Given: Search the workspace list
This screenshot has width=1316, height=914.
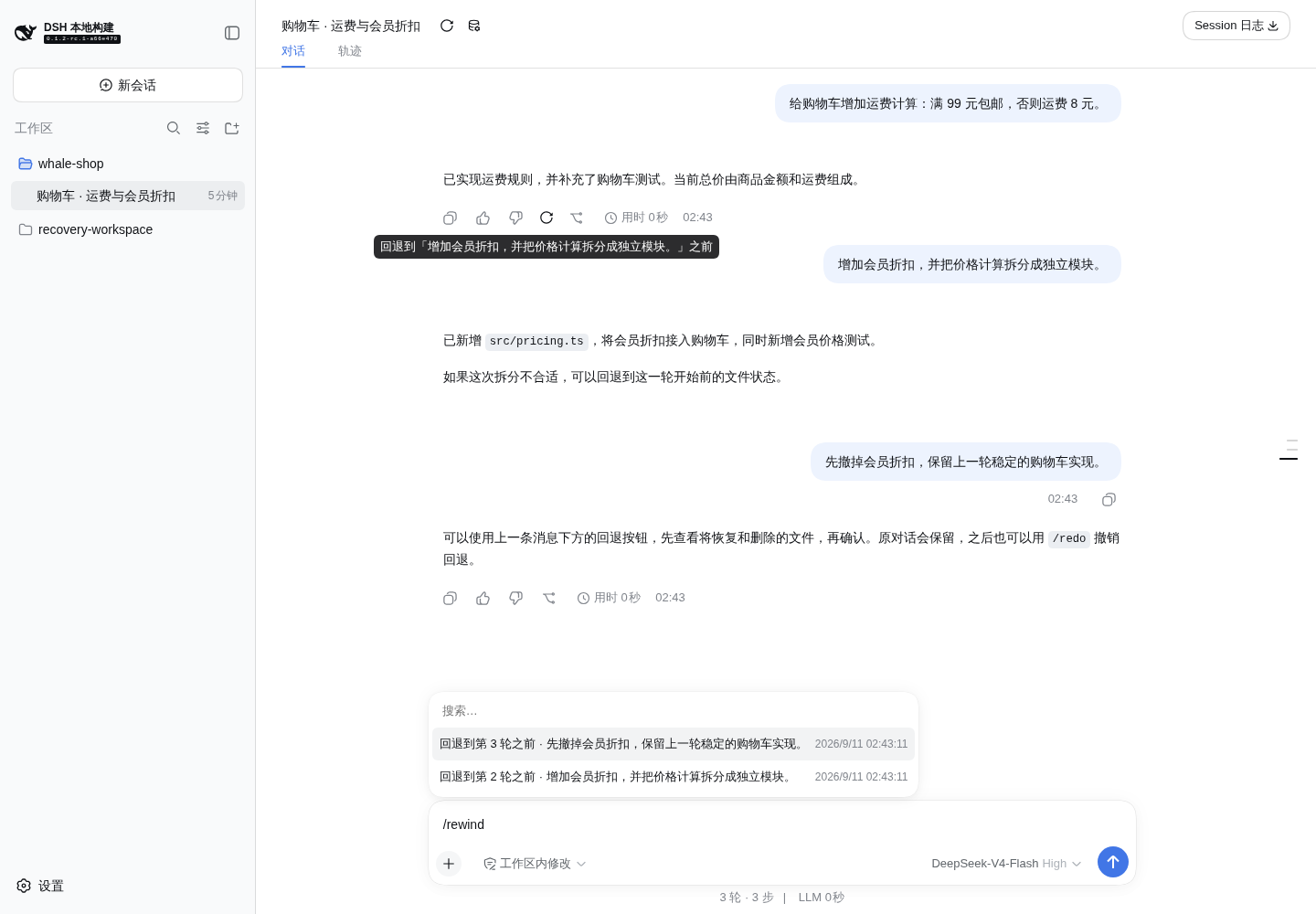Looking at the screenshot, I should (174, 128).
